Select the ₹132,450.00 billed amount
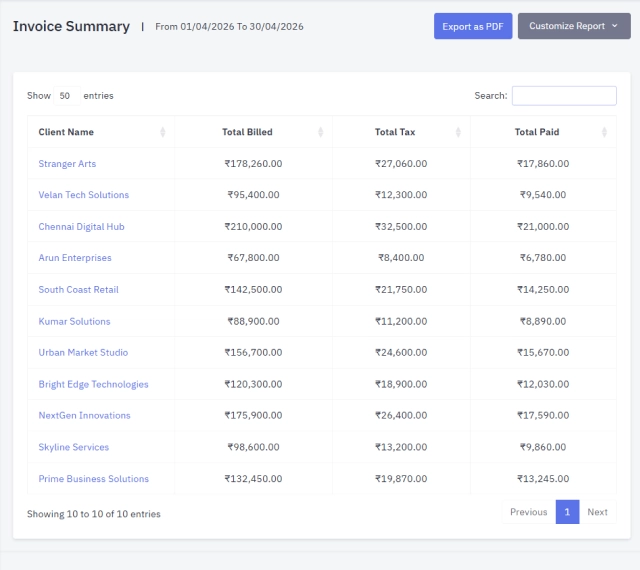 [x=253, y=479]
